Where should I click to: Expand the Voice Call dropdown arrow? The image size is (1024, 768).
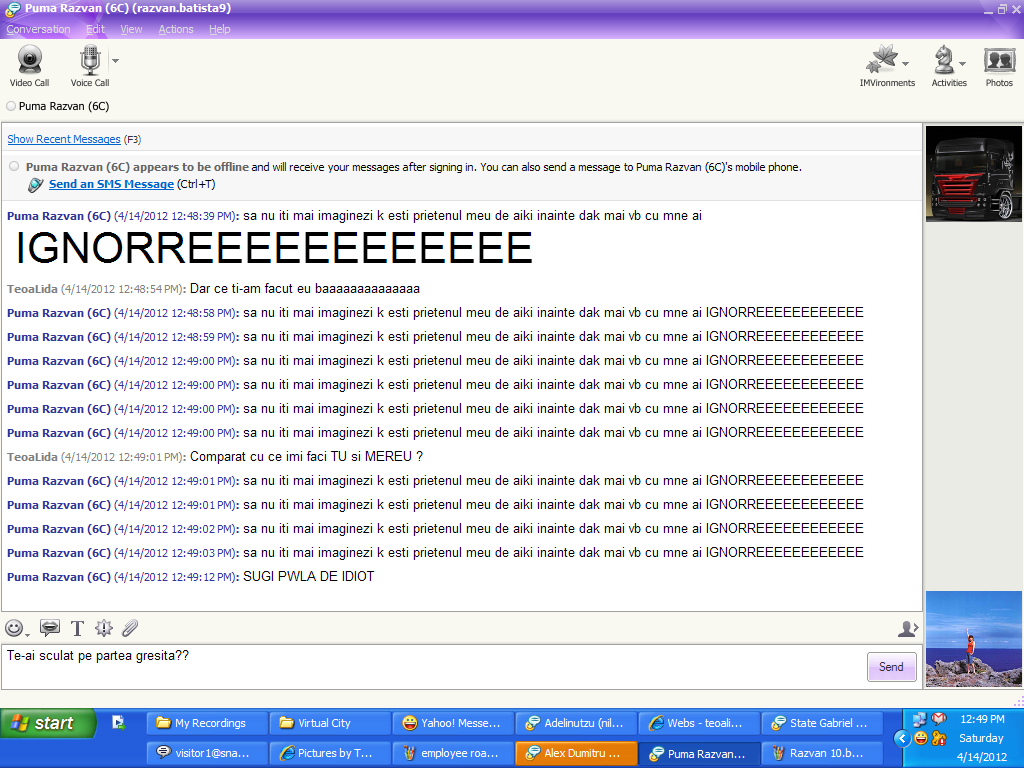(116, 61)
